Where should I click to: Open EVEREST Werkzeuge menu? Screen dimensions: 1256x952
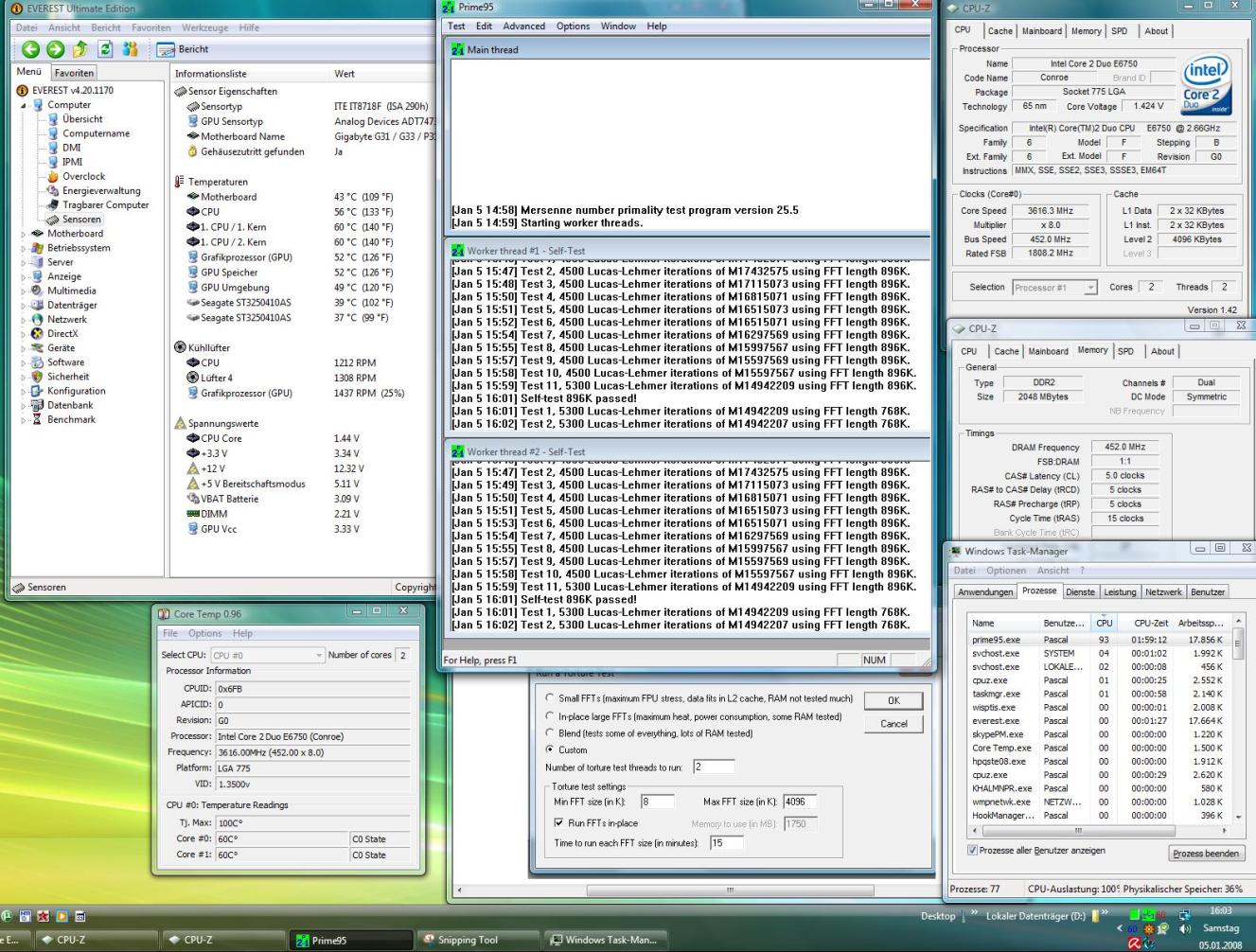click(x=205, y=27)
